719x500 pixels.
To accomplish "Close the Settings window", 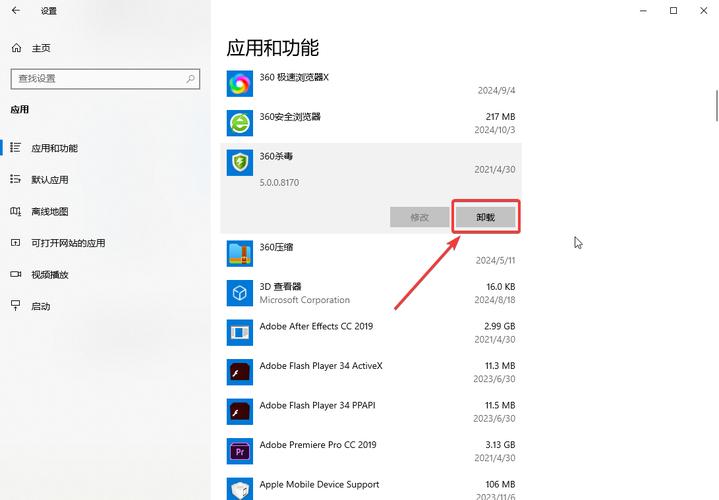I will (x=704, y=11).
